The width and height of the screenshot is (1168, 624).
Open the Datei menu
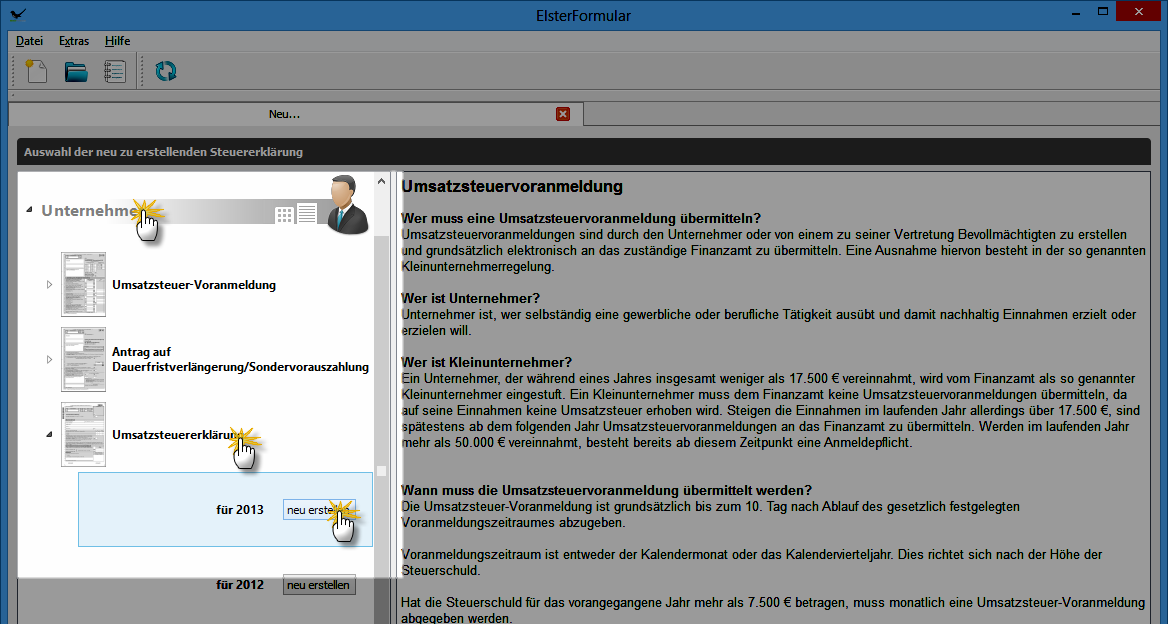click(30, 41)
